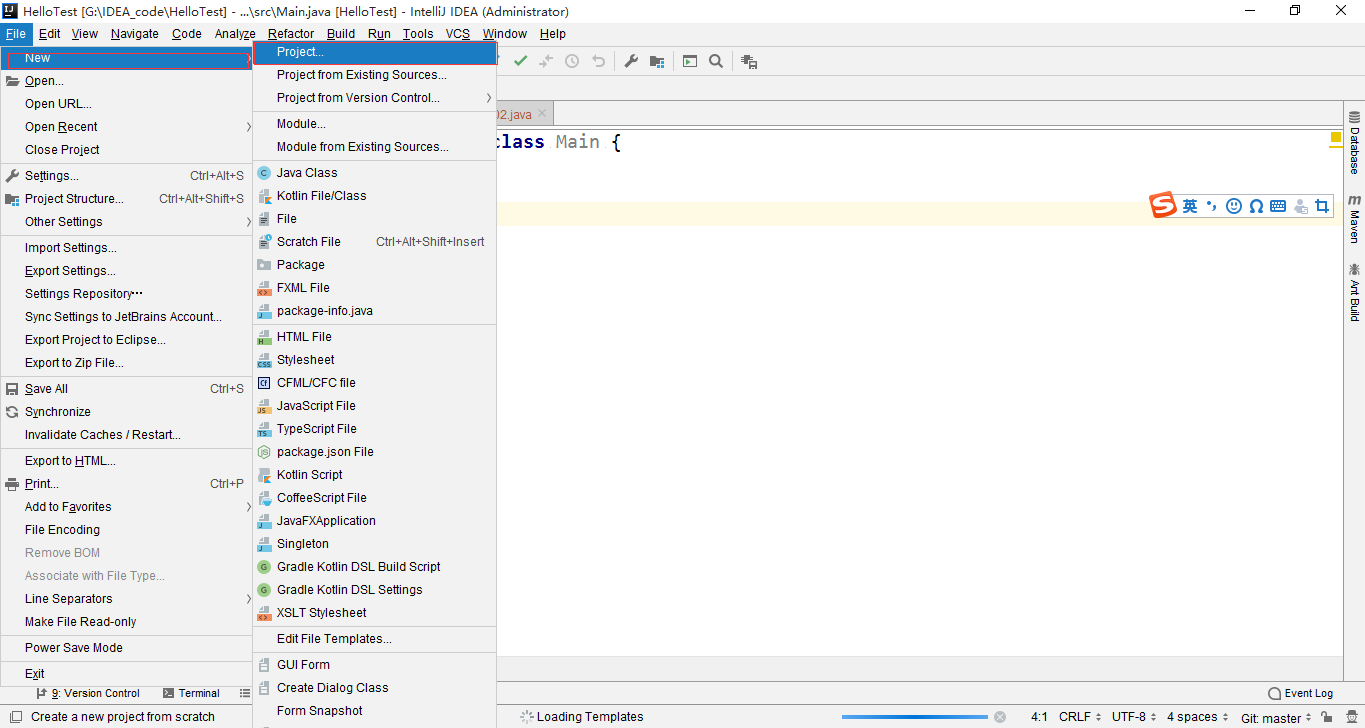
Task: Click the crop screenshot icon in IME bar
Action: point(1322,206)
